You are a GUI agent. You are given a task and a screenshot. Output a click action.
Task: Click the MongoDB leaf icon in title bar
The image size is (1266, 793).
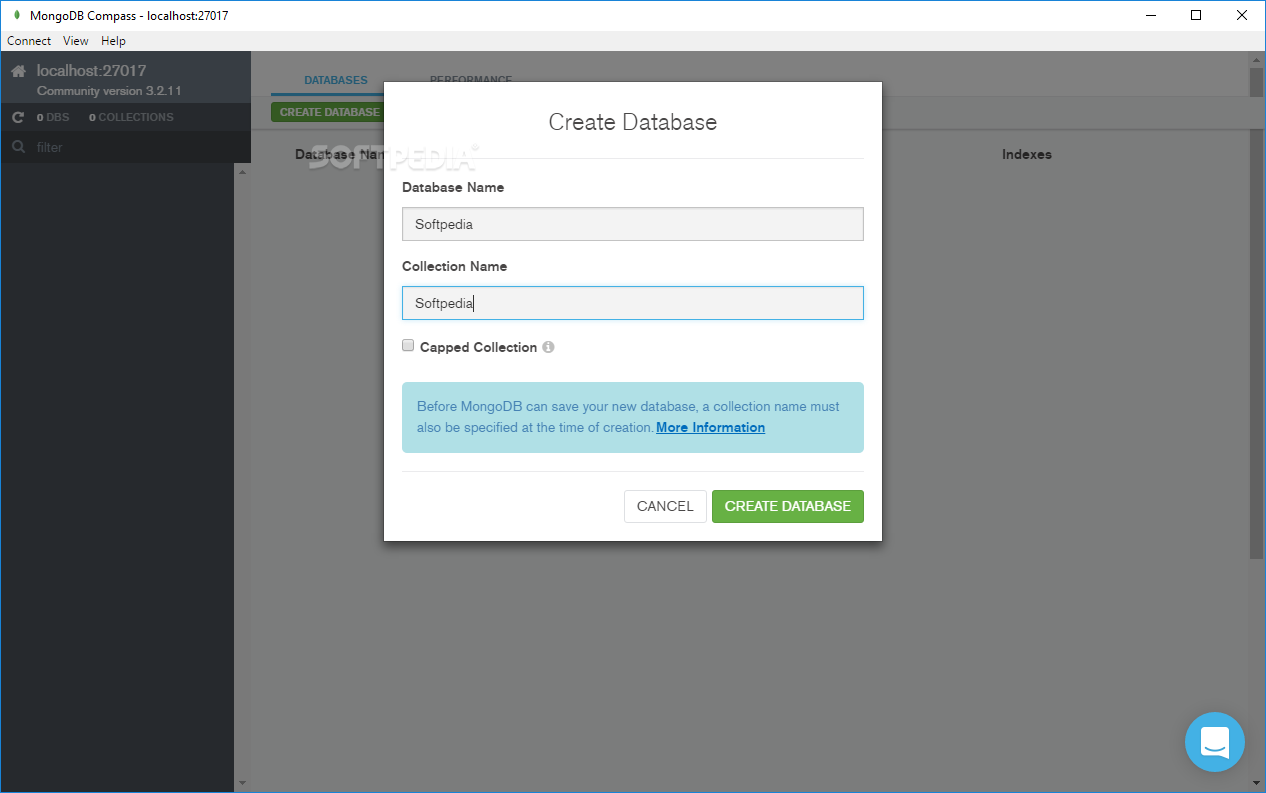pos(16,15)
